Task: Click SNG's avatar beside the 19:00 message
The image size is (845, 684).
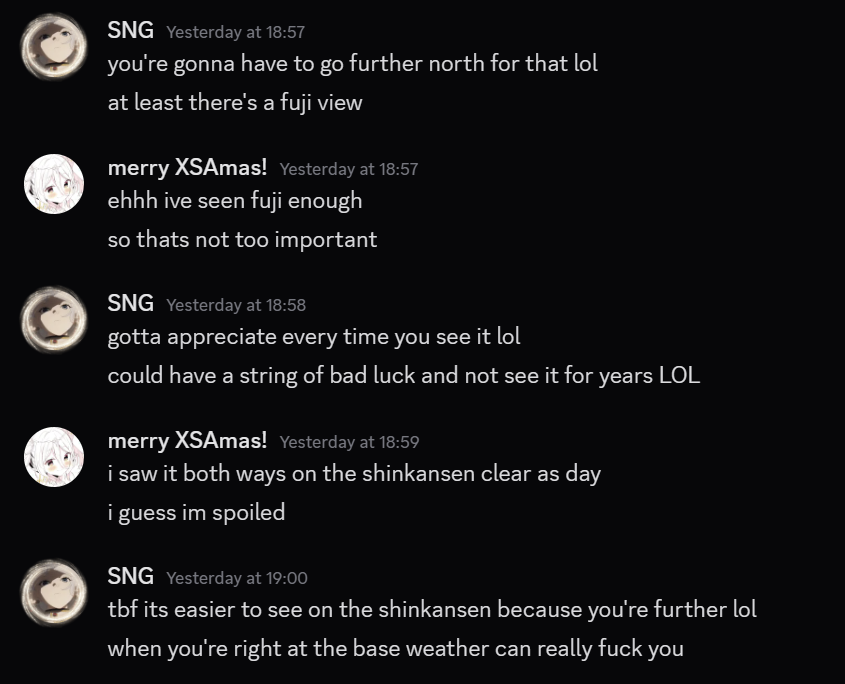Action: [53, 593]
